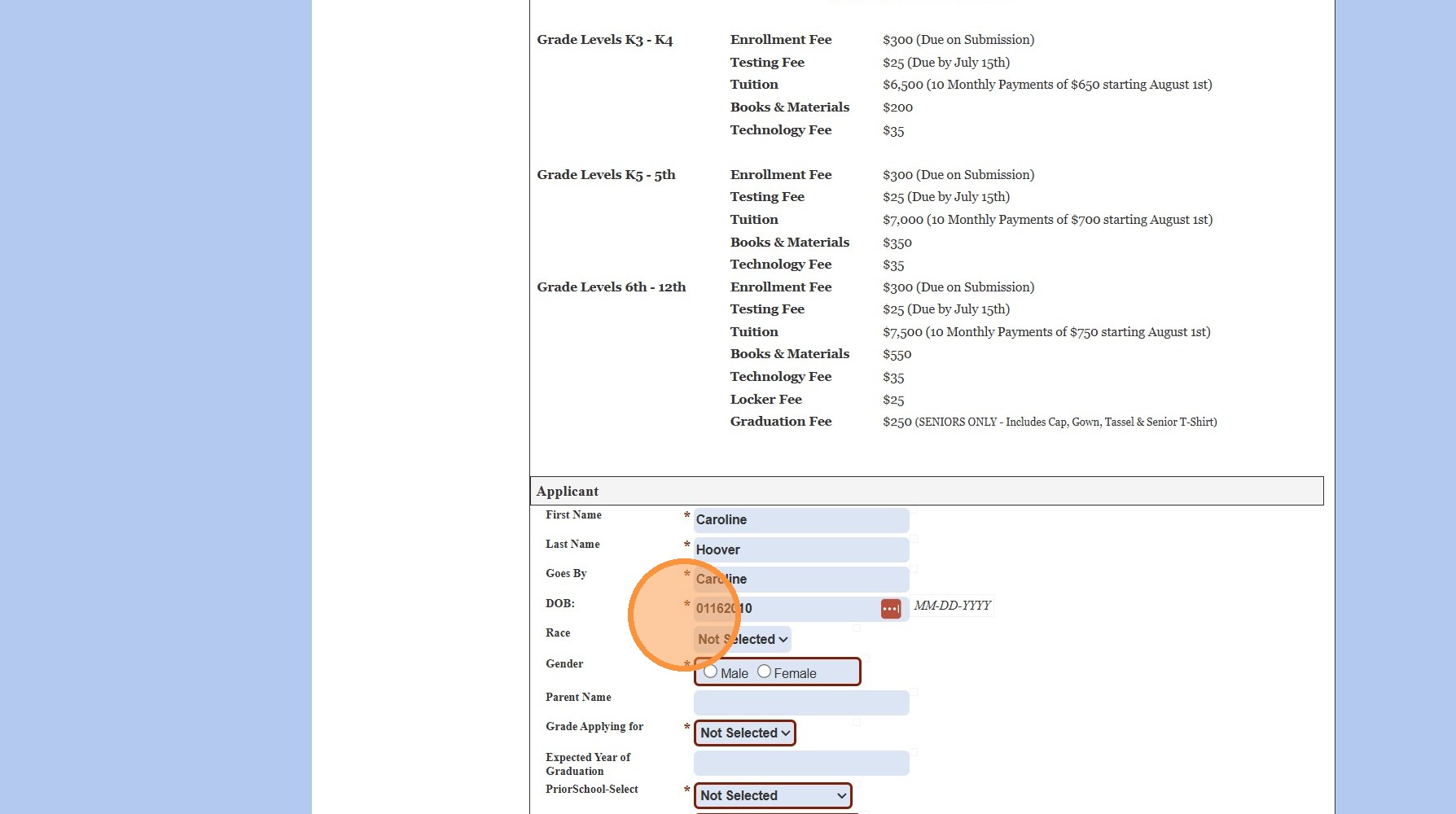Click into the First Name field containing Caroline
The image size is (1456, 814).
(801, 520)
